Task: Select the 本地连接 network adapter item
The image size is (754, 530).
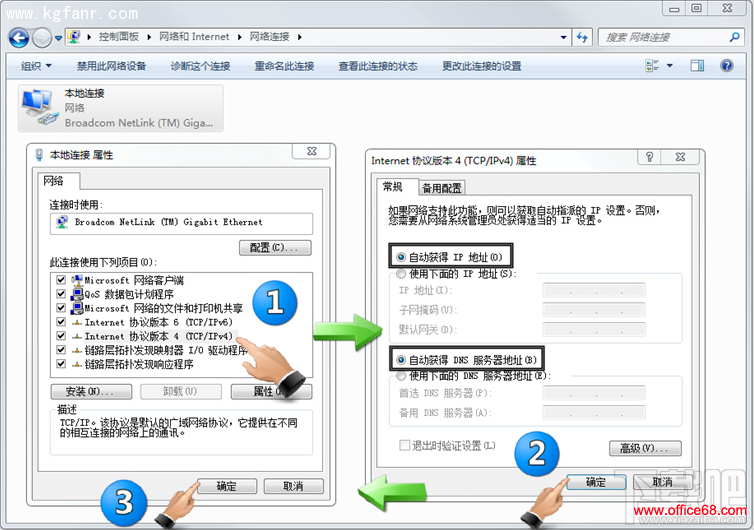Action: click(x=121, y=108)
